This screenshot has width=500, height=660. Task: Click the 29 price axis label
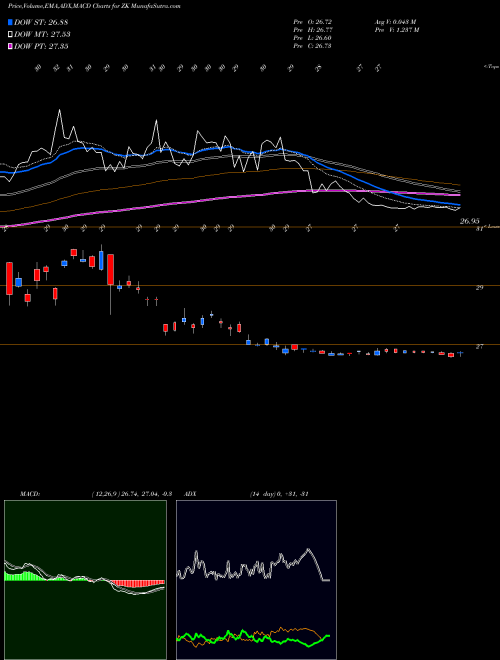[x=479, y=287]
